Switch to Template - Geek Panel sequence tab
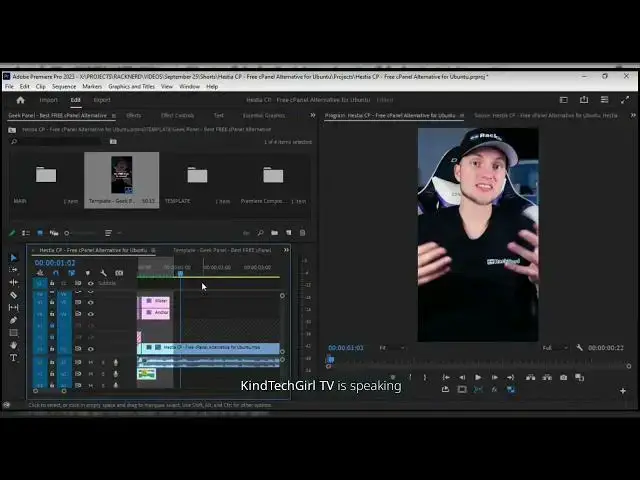Screen dimensions: 640x480 pos(222,250)
